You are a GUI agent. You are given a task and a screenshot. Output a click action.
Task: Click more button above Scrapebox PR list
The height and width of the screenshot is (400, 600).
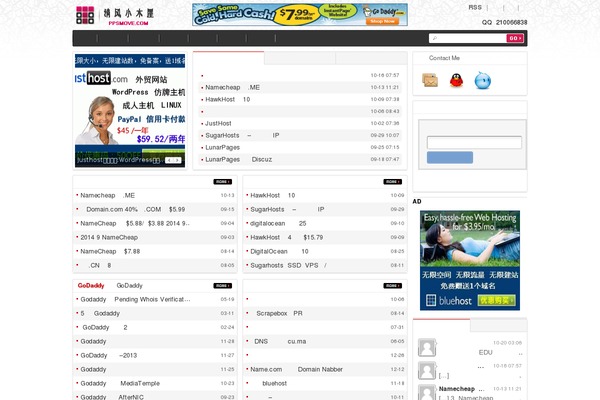click(x=393, y=286)
